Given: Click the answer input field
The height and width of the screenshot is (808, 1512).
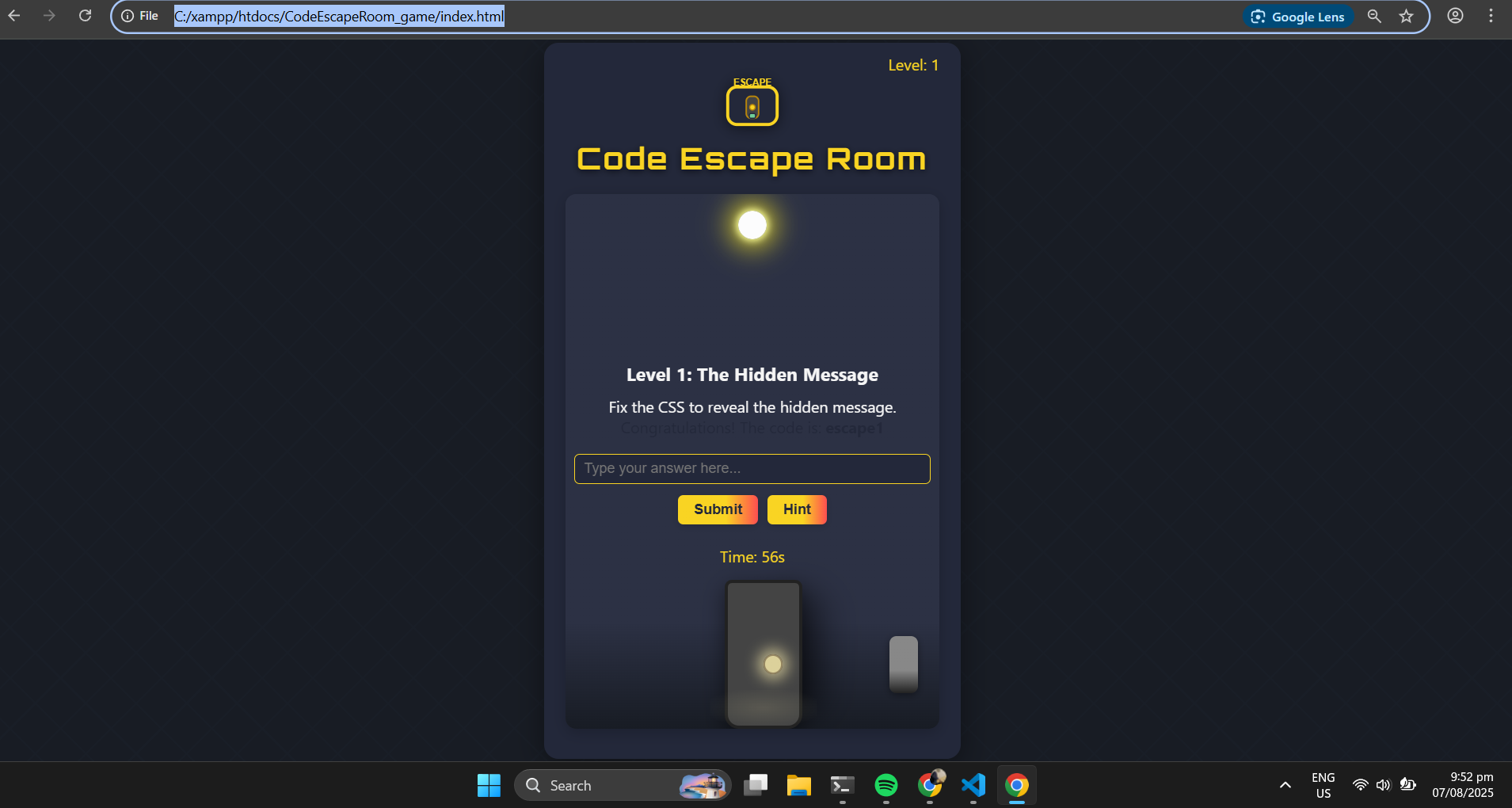Looking at the screenshot, I should coord(751,468).
